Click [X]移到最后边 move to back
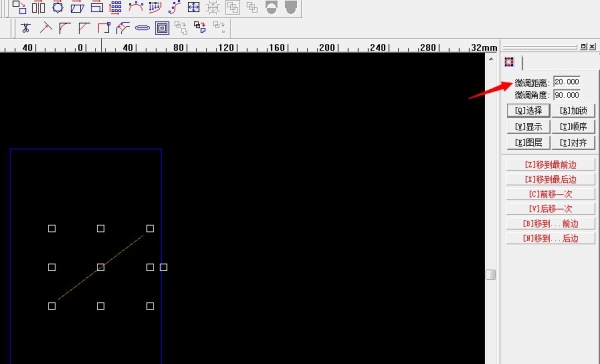This screenshot has height=364, width=600. (x=550, y=179)
